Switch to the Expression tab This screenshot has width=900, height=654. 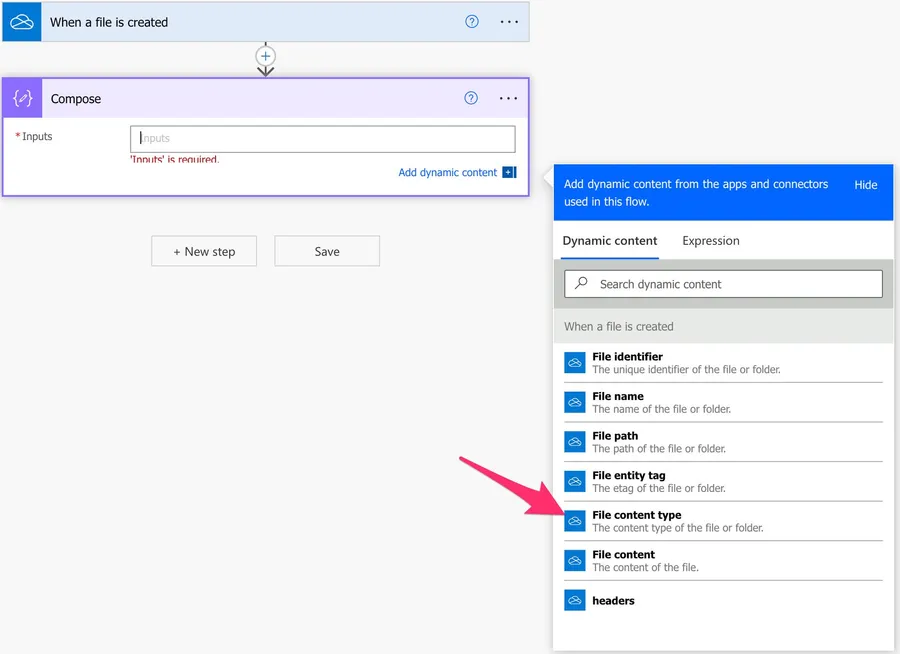pos(710,241)
